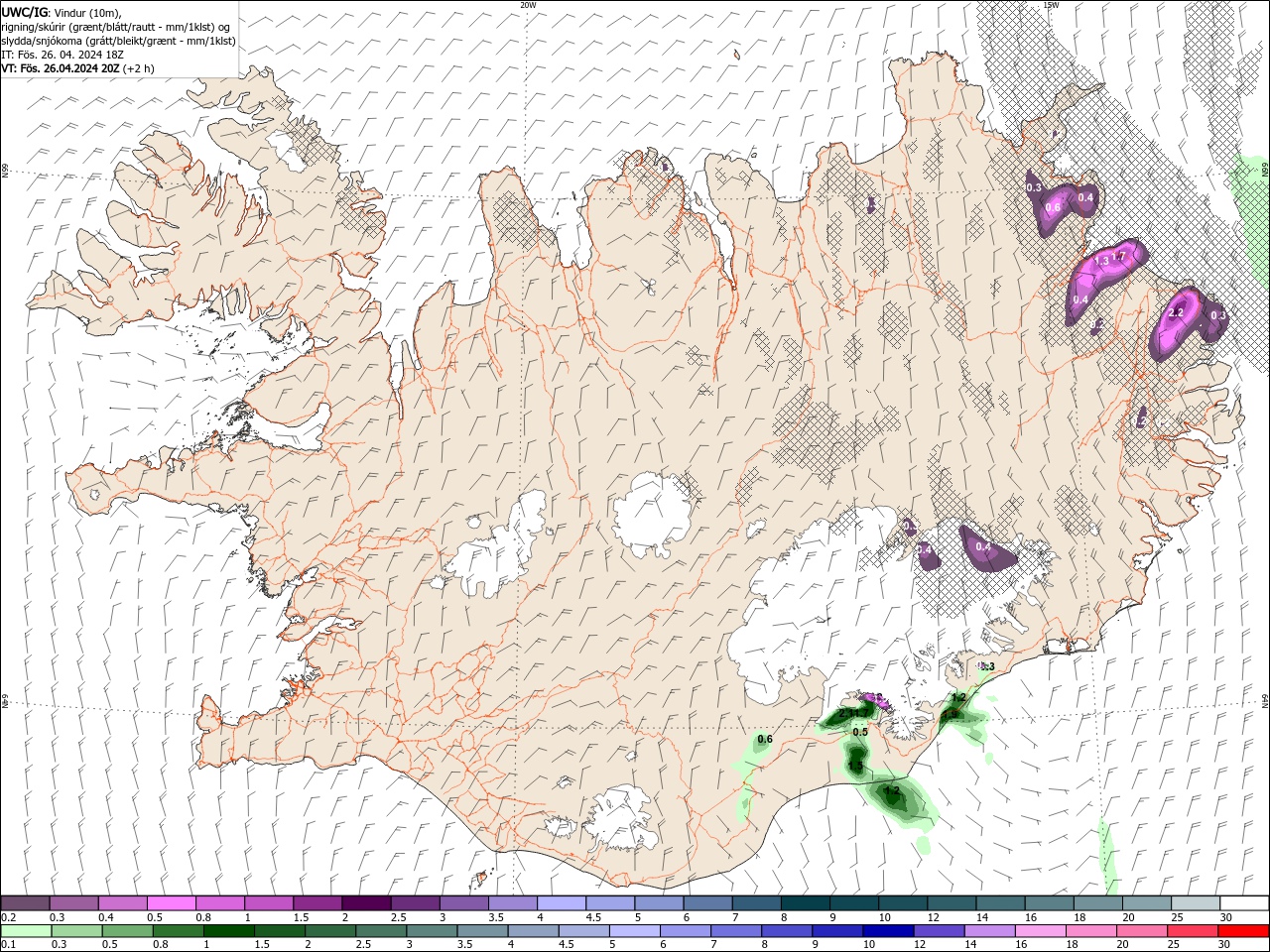Image resolution: width=1270 pixels, height=952 pixels.
Task: Click the black '0.5' rain value on the south map
Action: coord(860,732)
